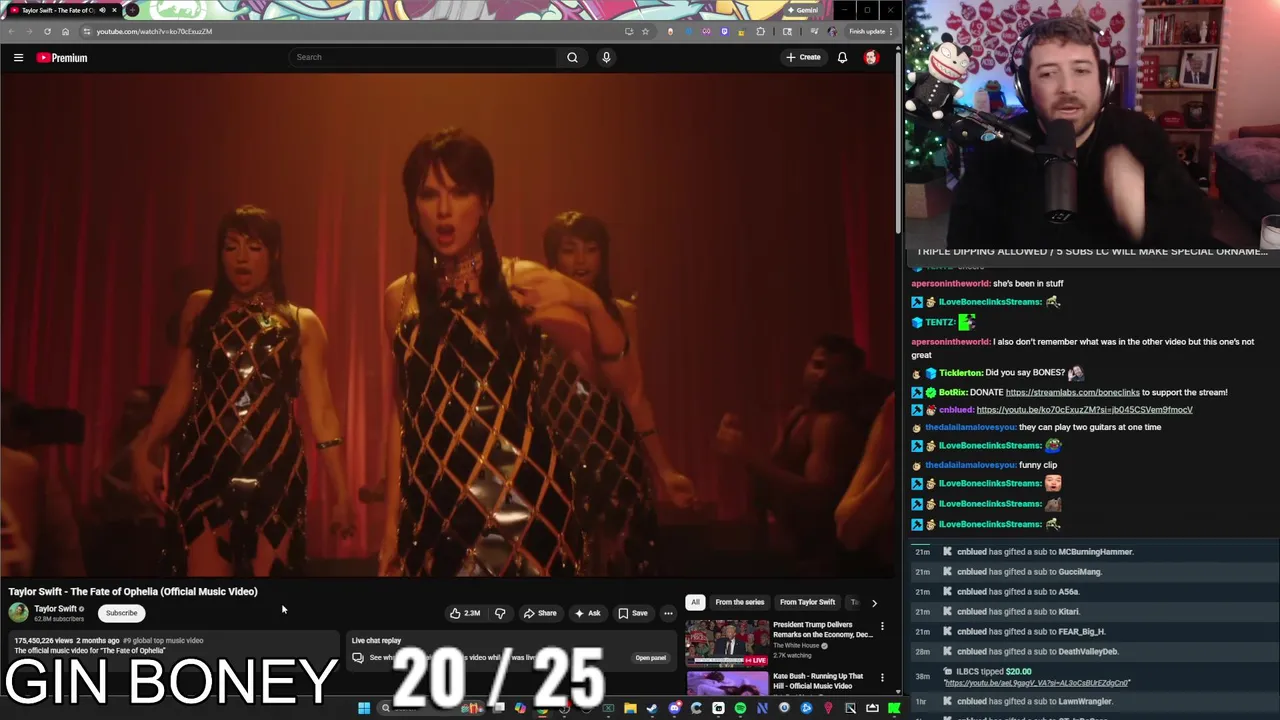Viewport: 1280px width, 720px height.
Task: Open cnblued's youtu.be link in chat
Action: (x=1084, y=410)
